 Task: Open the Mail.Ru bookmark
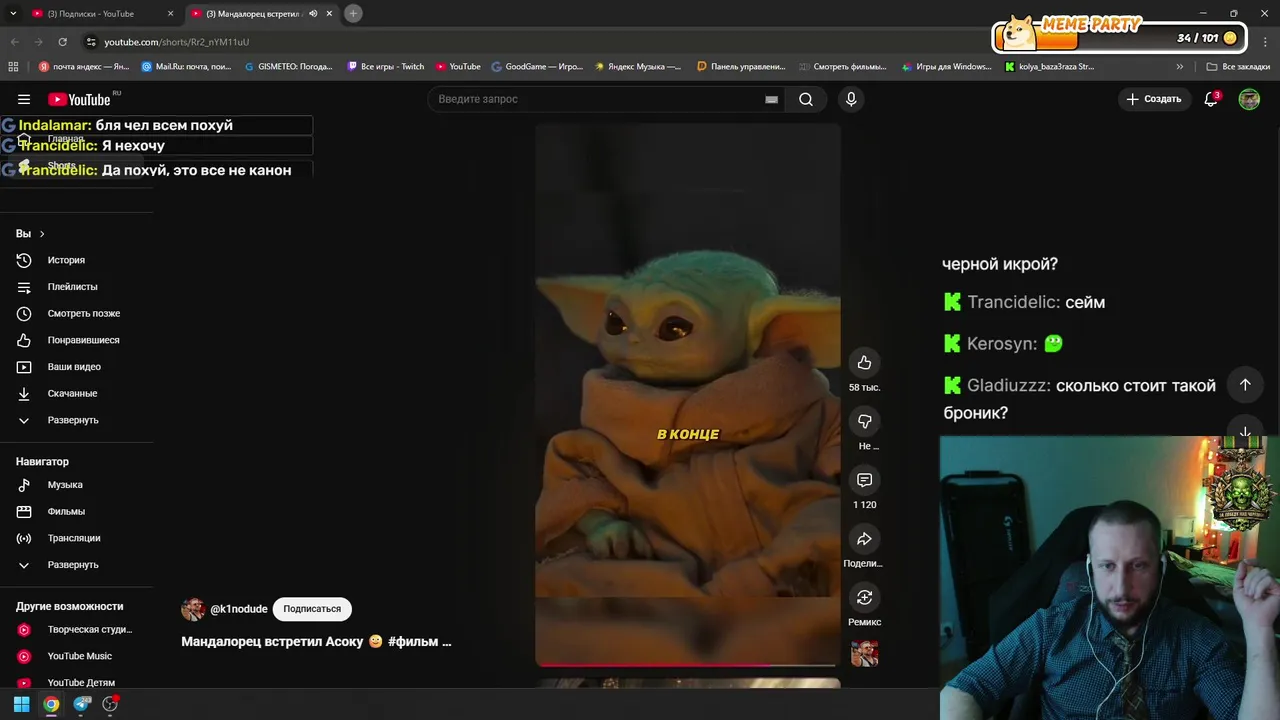[x=187, y=67]
